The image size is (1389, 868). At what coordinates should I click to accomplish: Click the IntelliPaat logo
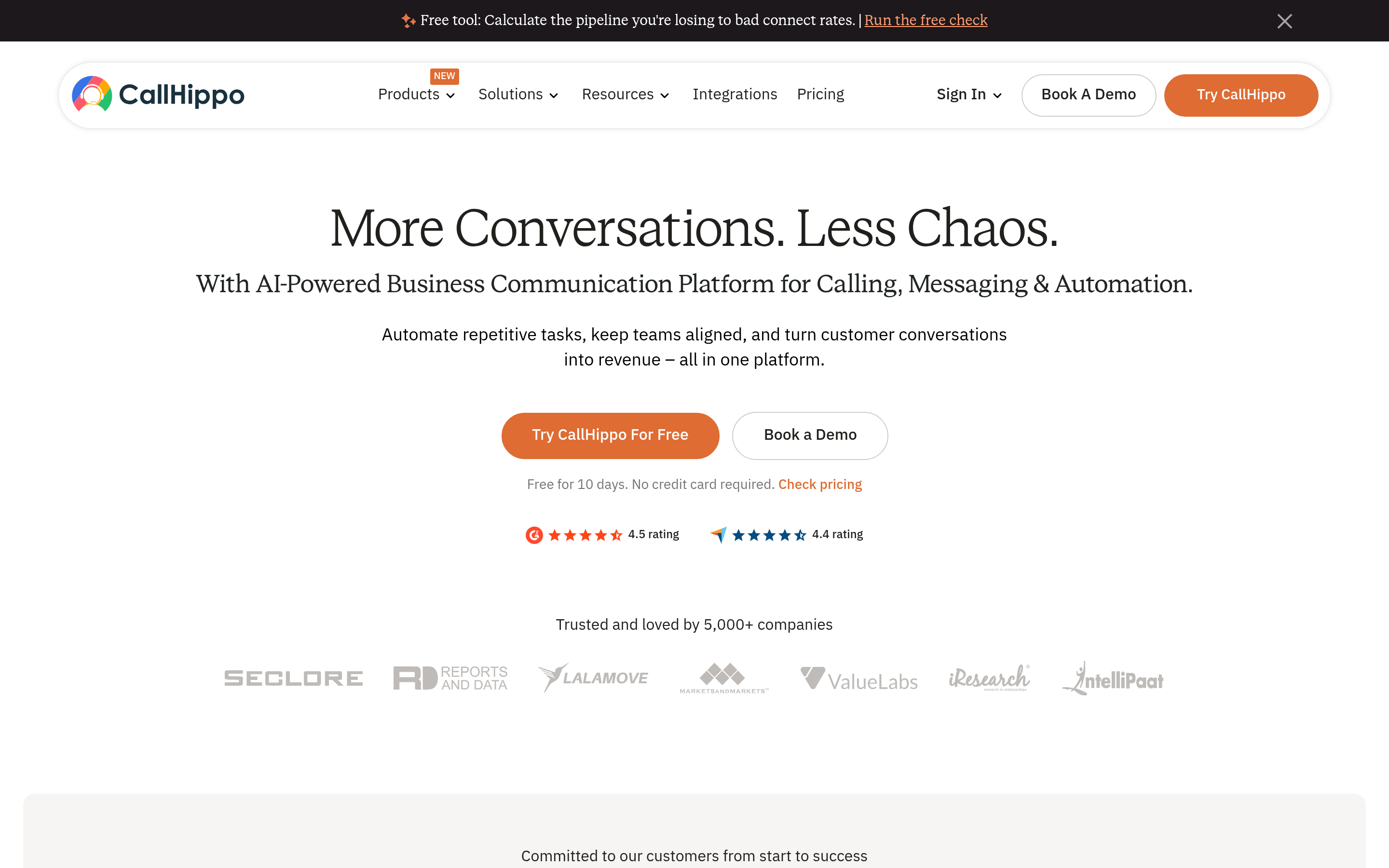(x=1113, y=678)
